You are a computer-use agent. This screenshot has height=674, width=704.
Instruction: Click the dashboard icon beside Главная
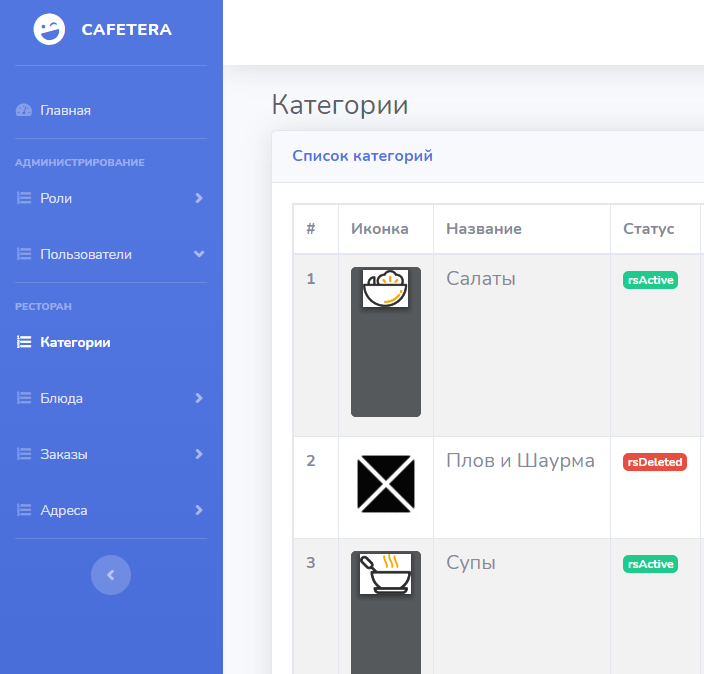pyautogui.click(x=24, y=110)
